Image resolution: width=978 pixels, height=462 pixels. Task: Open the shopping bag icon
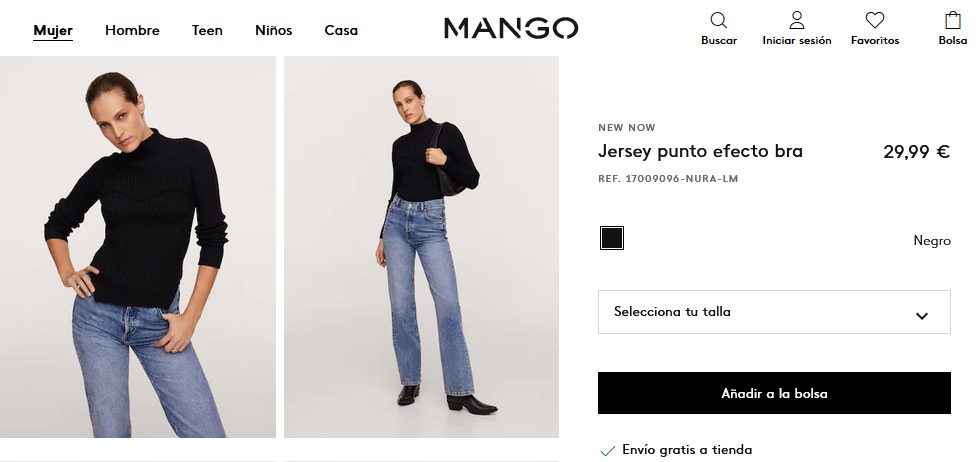tap(952, 20)
